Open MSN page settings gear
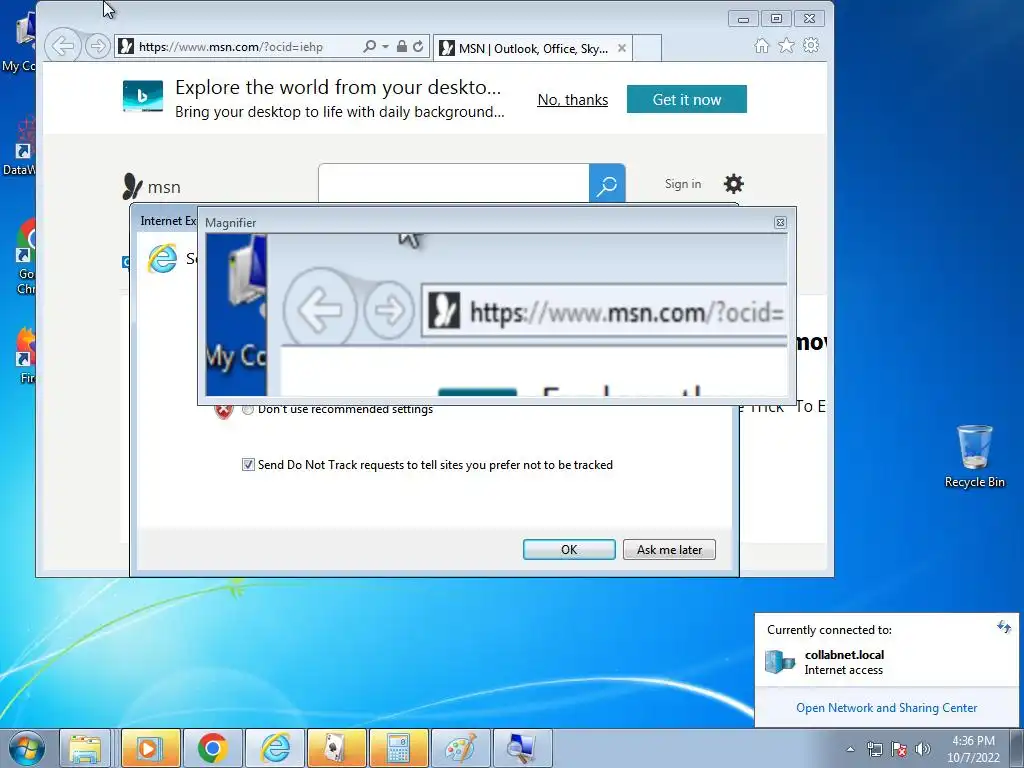Screen dimensions: 1024x768 coord(733,184)
